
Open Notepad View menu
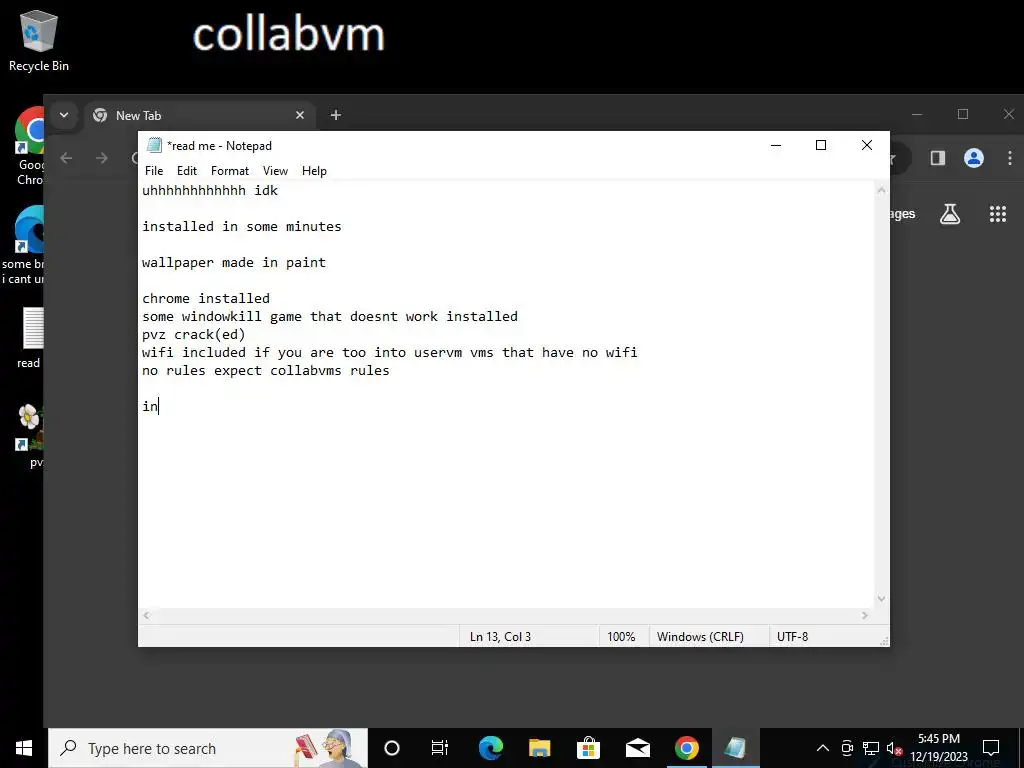(275, 170)
